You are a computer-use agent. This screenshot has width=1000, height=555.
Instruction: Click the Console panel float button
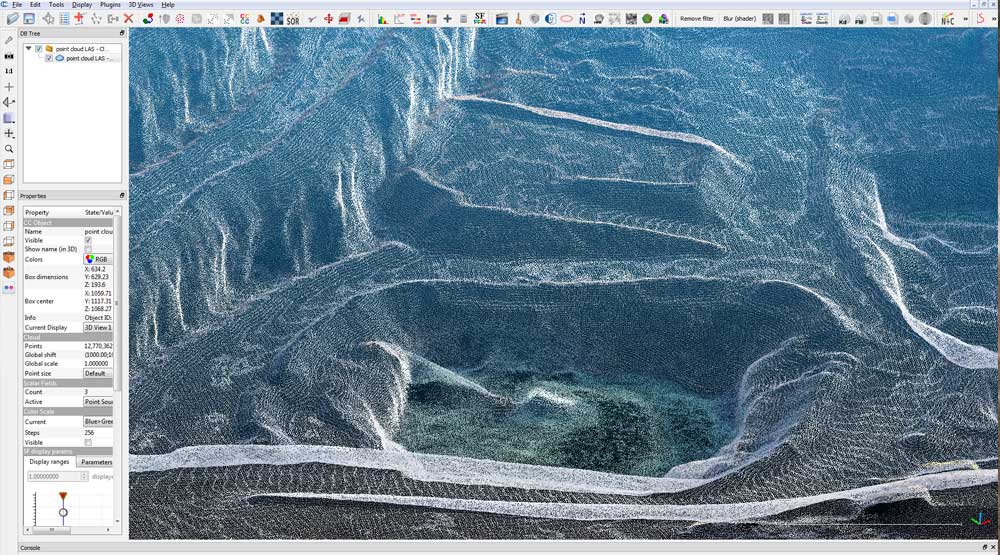(x=985, y=547)
